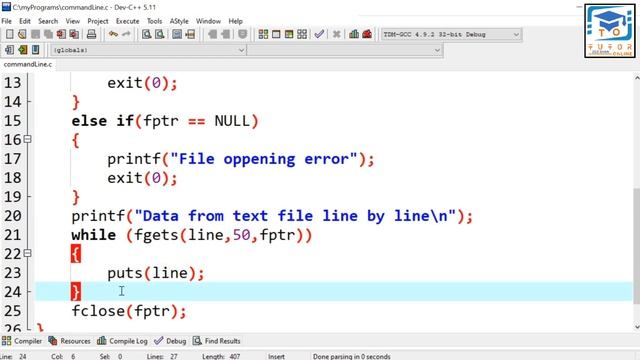Click the Save All icon
This screenshot has width=640, height=360.
coord(48,34)
